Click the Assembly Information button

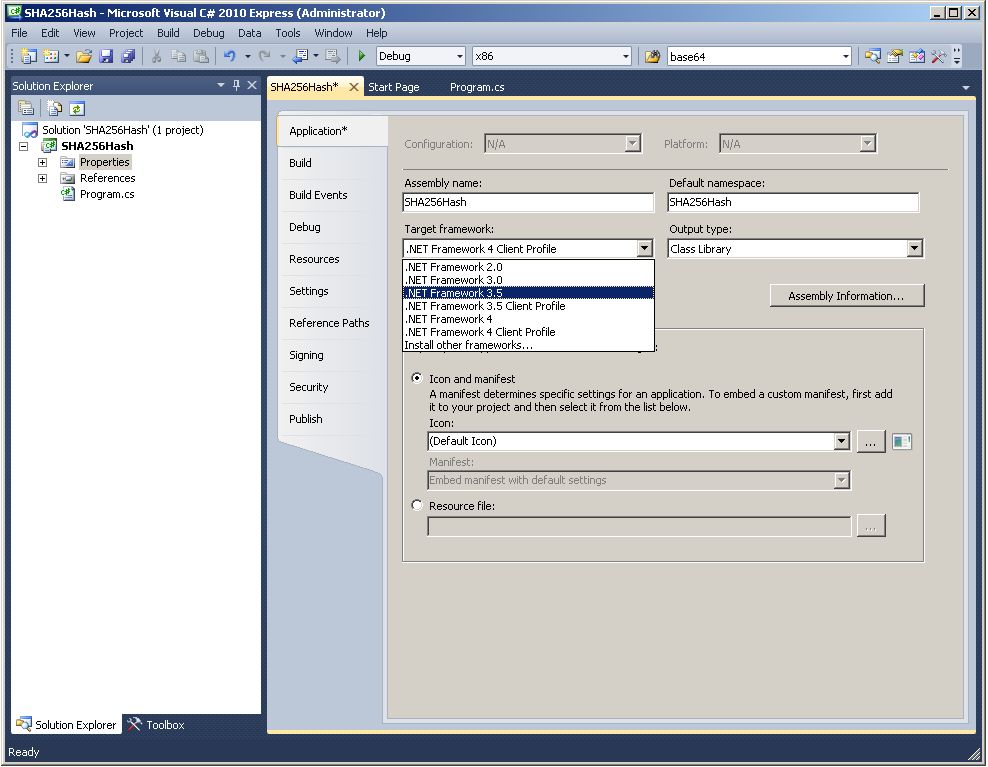coord(846,296)
